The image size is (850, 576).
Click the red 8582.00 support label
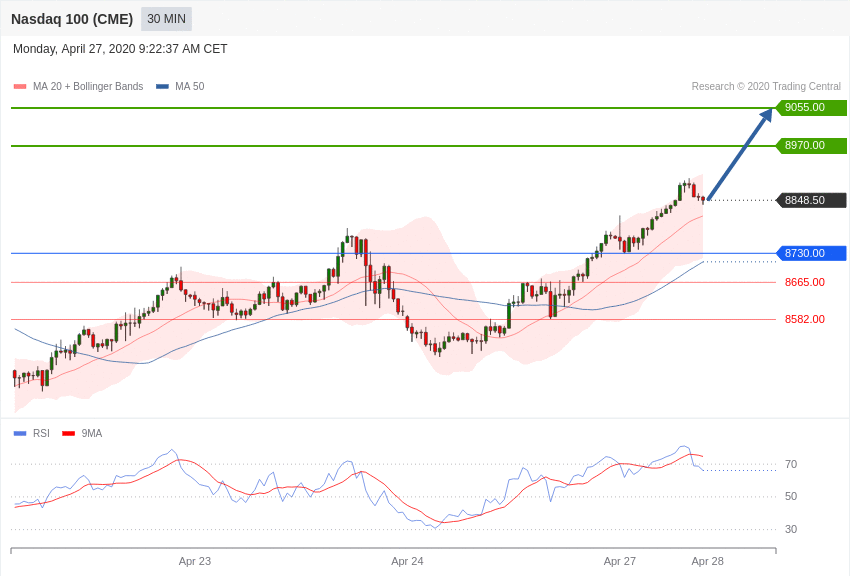[804, 319]
